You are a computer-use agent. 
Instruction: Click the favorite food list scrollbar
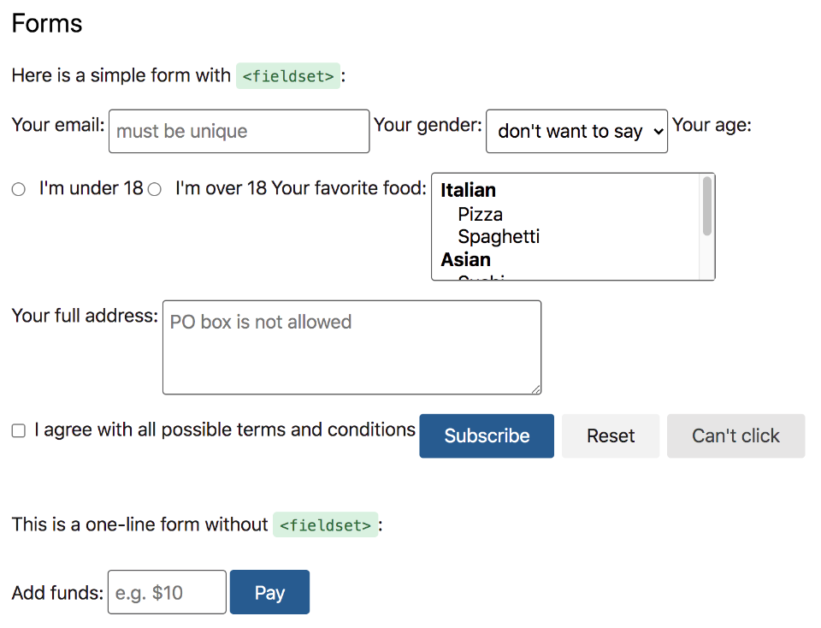[708, 207]
